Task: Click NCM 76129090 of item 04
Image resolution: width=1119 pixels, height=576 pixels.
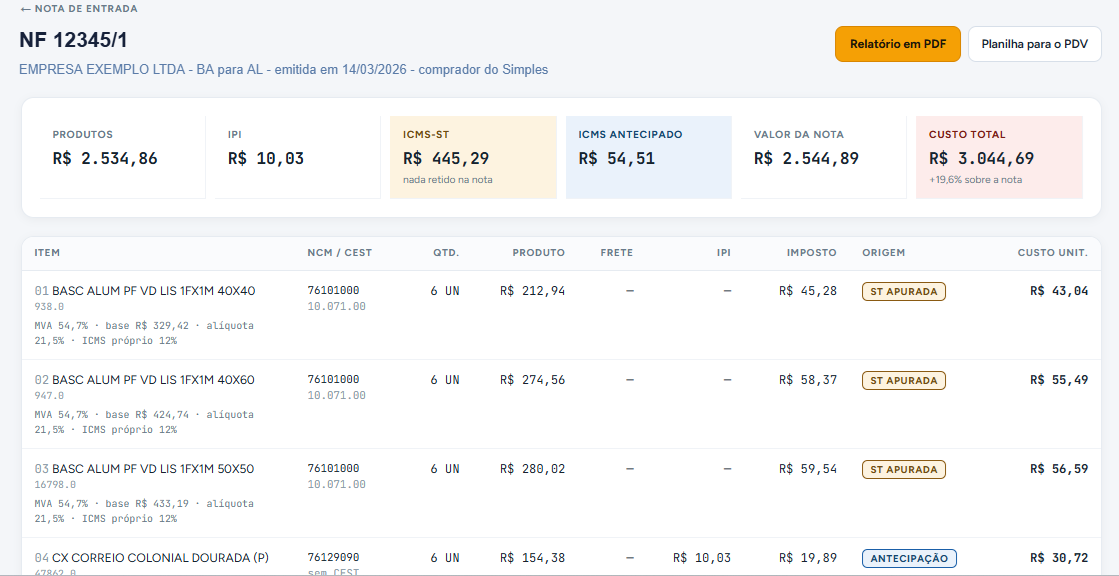Action: pyautogui.click(x=333, y=557)
